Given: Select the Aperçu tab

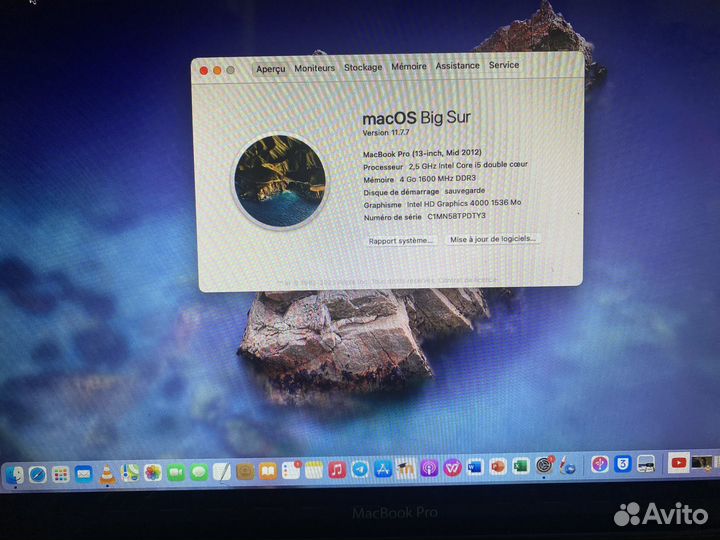Looking at the screenshot, I should pyautogui.click(x=270, y=69).
